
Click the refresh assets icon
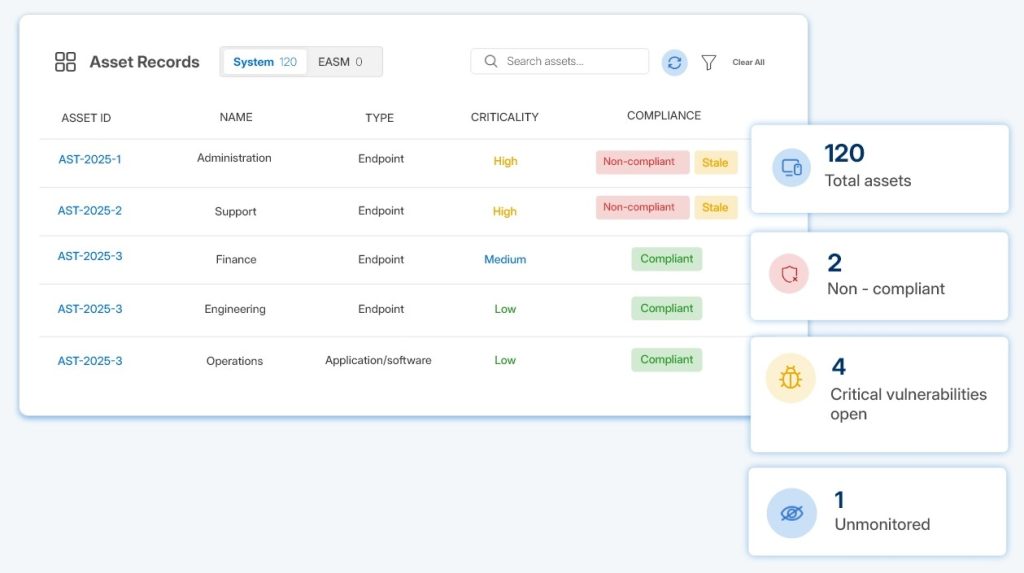(675, 63)
